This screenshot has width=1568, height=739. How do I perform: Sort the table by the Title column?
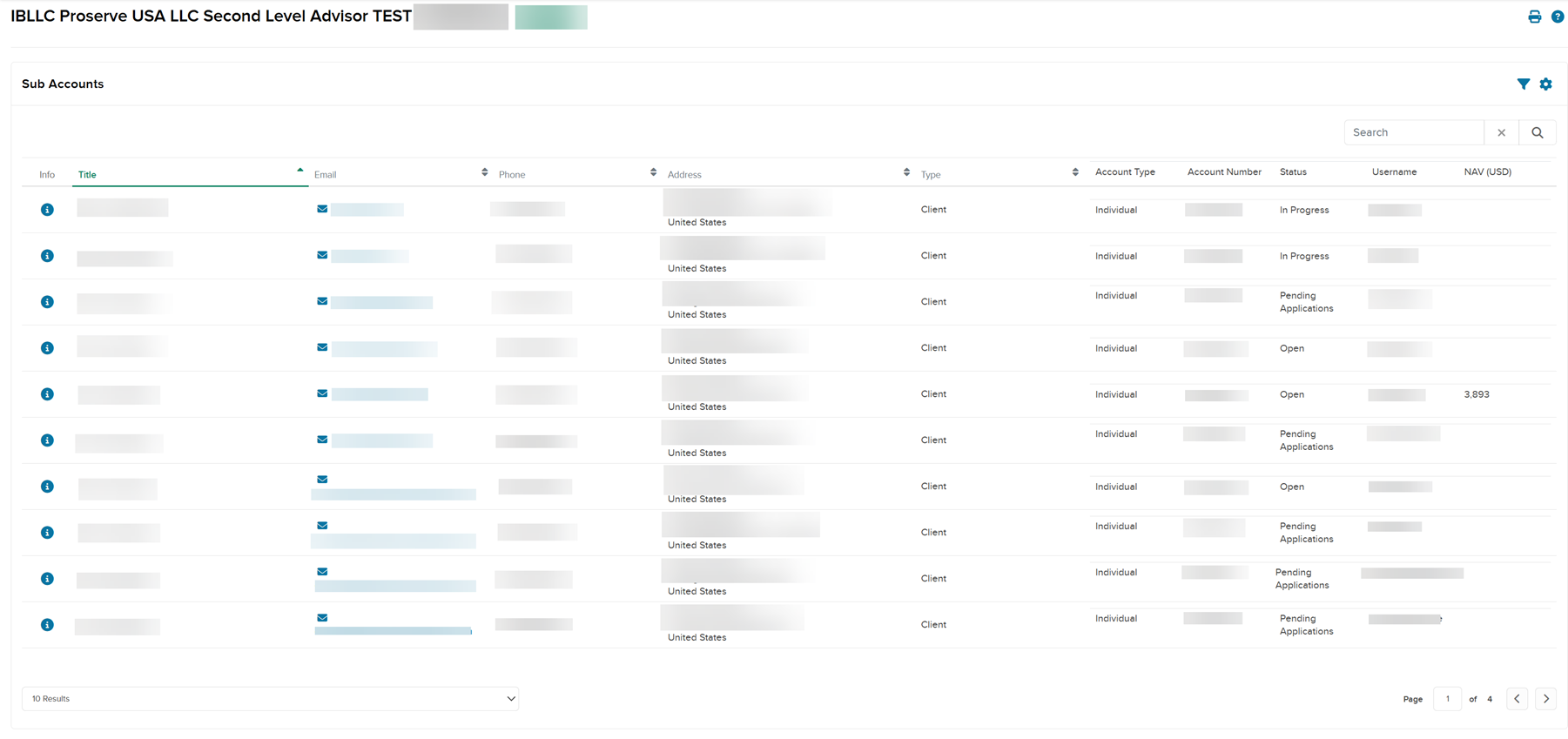point(190,174)
